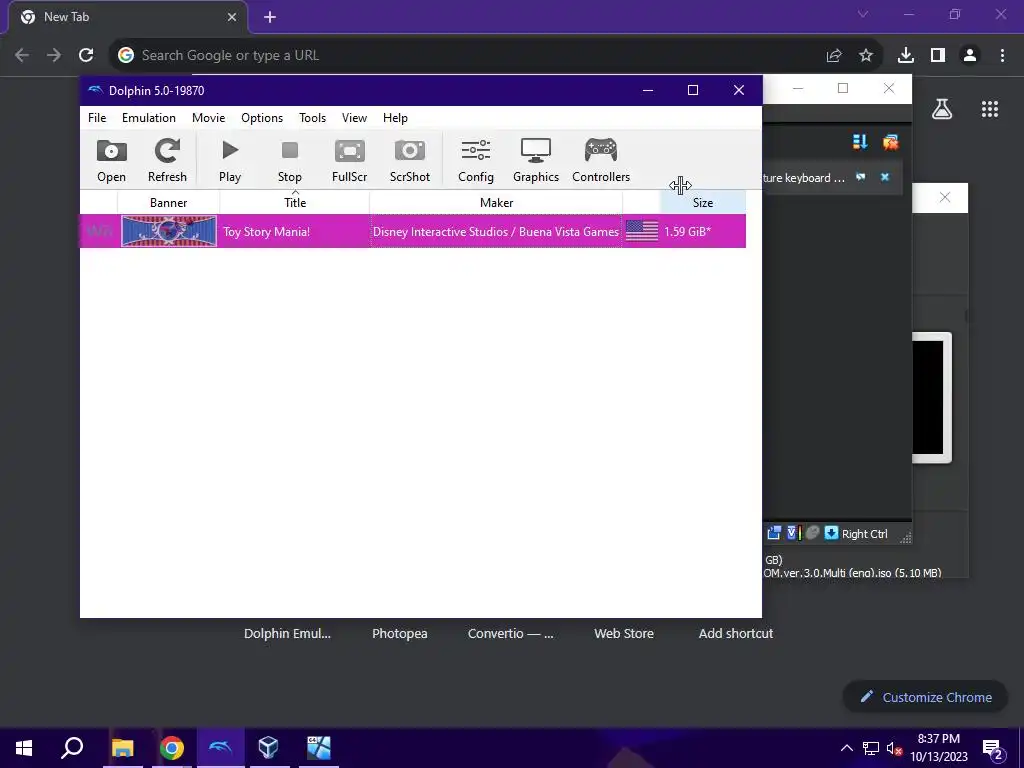1024x768 pixels.
Task: Open File Explorer from taskbar
Action: [122, 748]
